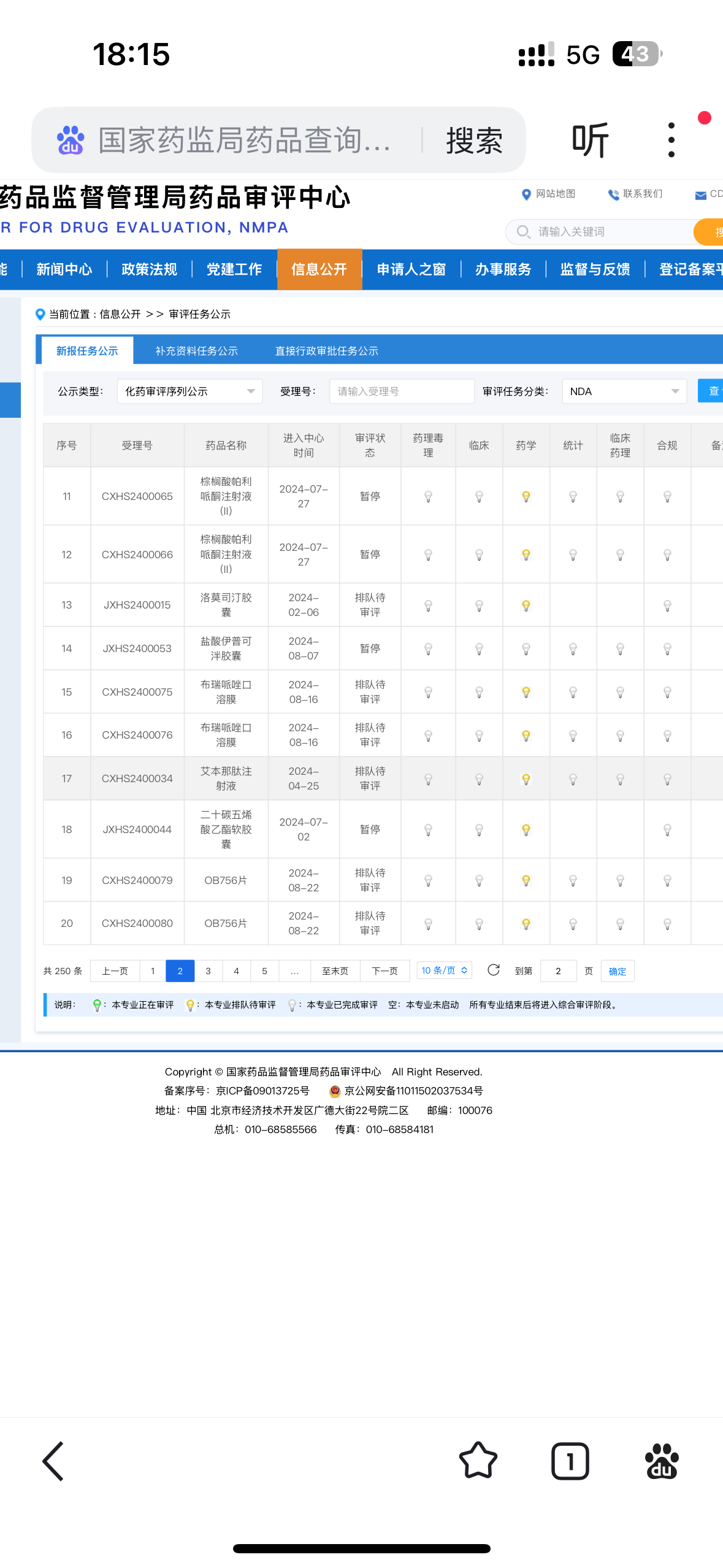This screenshot has width=723, height=1568.
Task: Go to page 3 in pagination
Action: coord(208,971)
